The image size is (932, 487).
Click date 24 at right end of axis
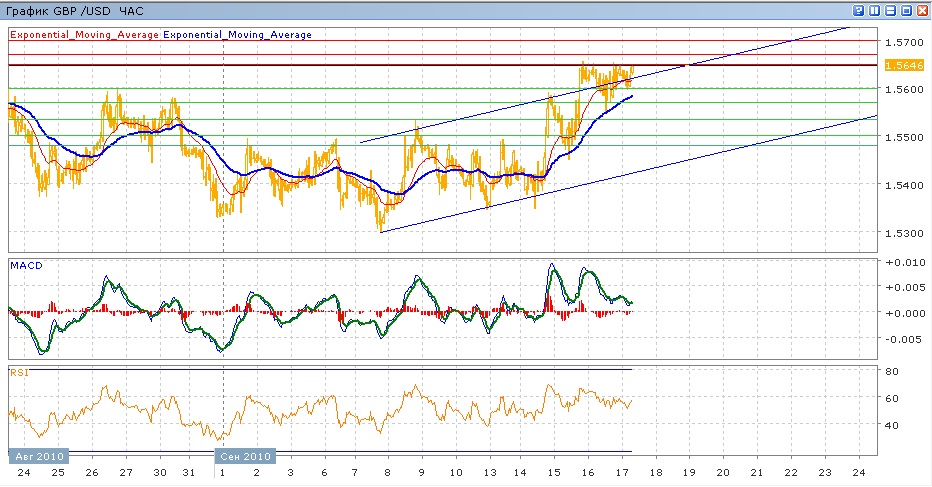(858, 472)
